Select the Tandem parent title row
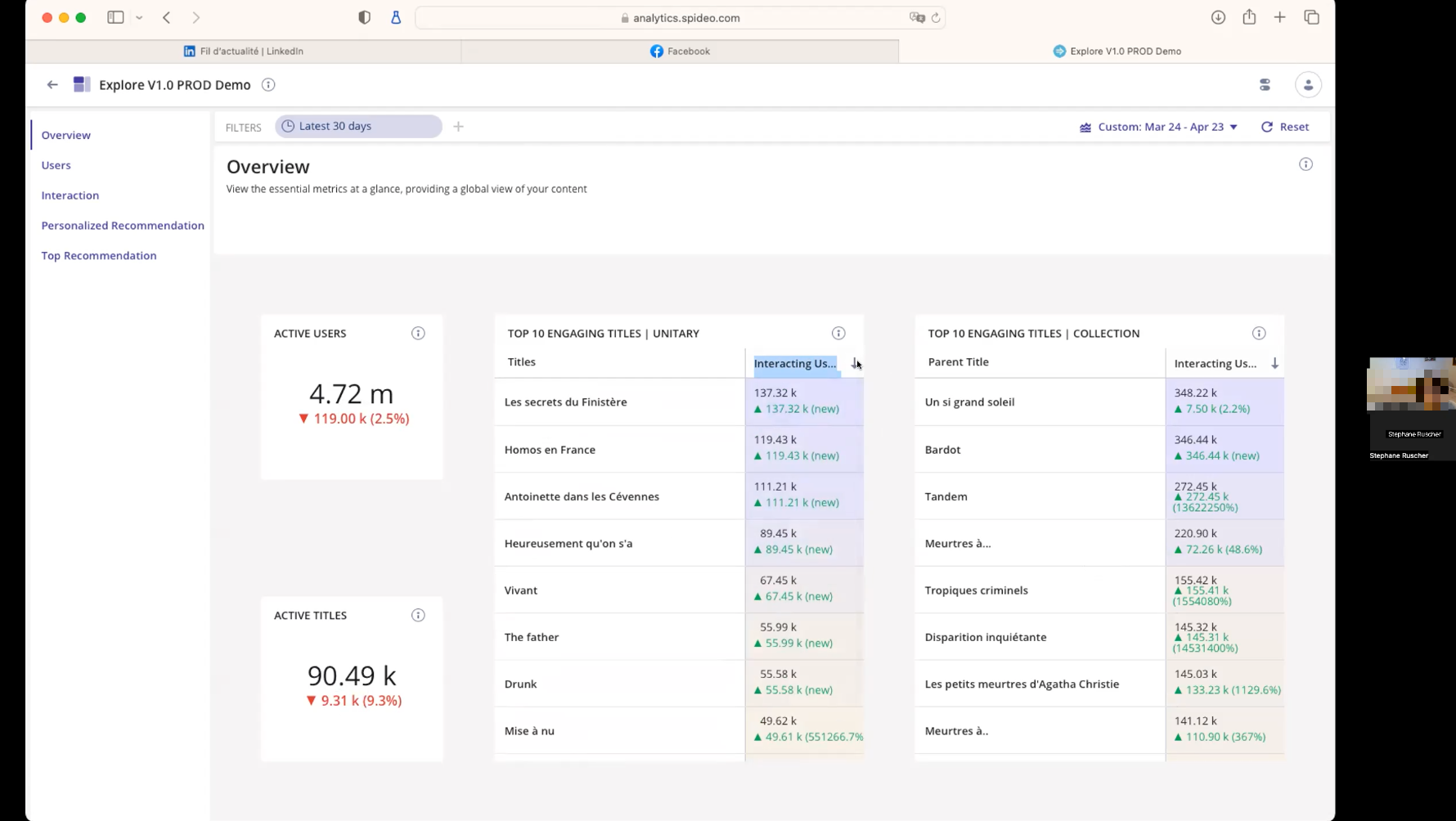This screenshot has width=1456, height=821. point(1099,496)
